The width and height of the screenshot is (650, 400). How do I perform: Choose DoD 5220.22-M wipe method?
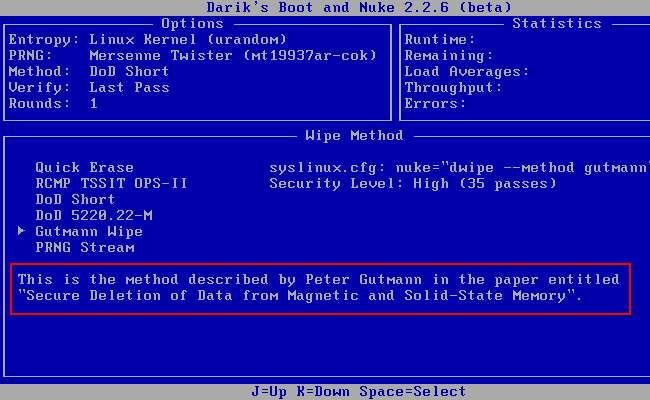pyautogui.click(x=94, y=216)
